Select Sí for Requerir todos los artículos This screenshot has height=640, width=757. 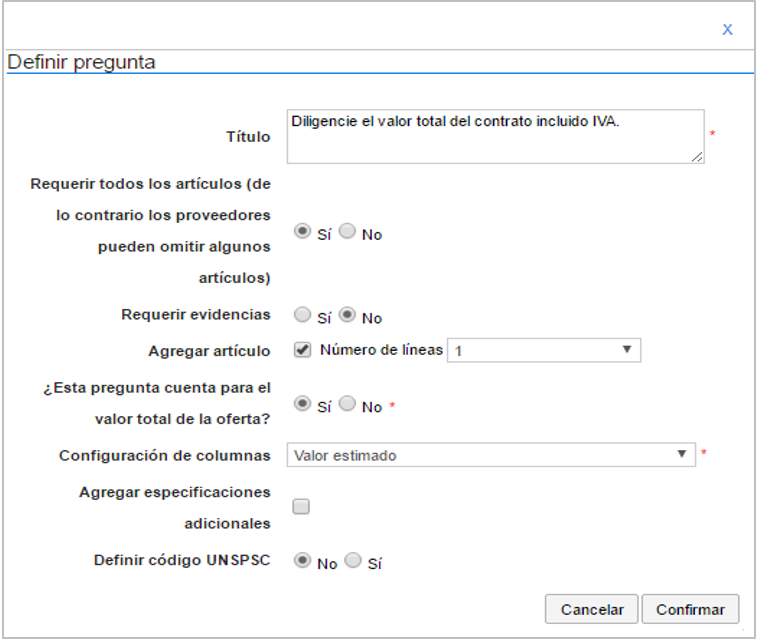(302, 231)
